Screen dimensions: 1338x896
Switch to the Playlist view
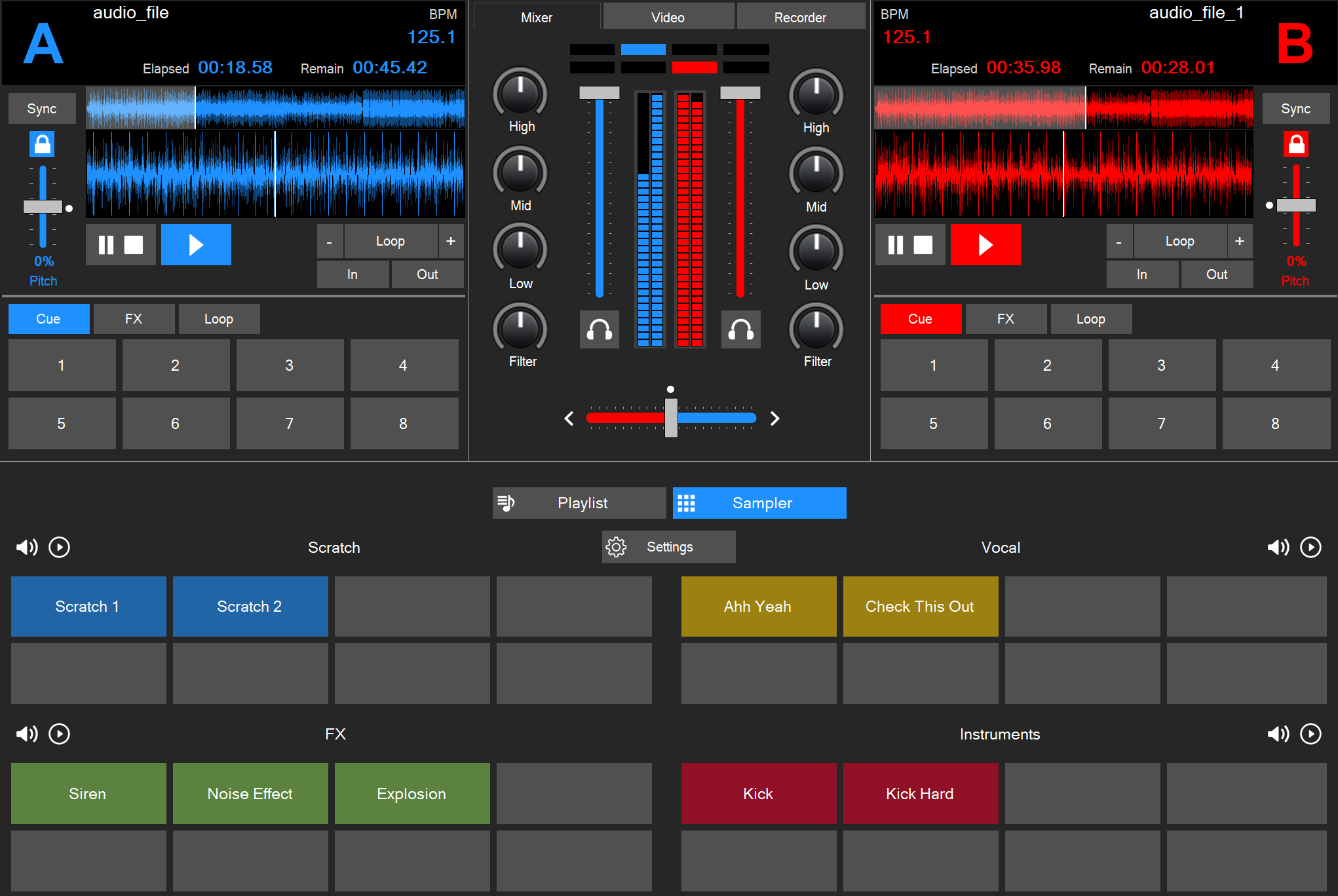[x=579, y=503]
